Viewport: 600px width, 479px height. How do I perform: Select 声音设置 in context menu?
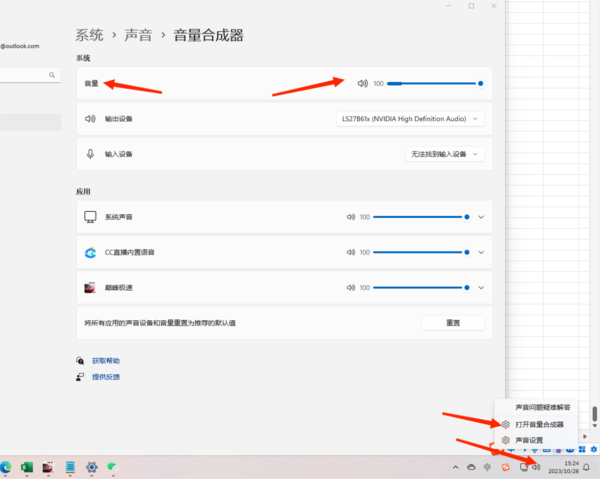pos(536,440)
